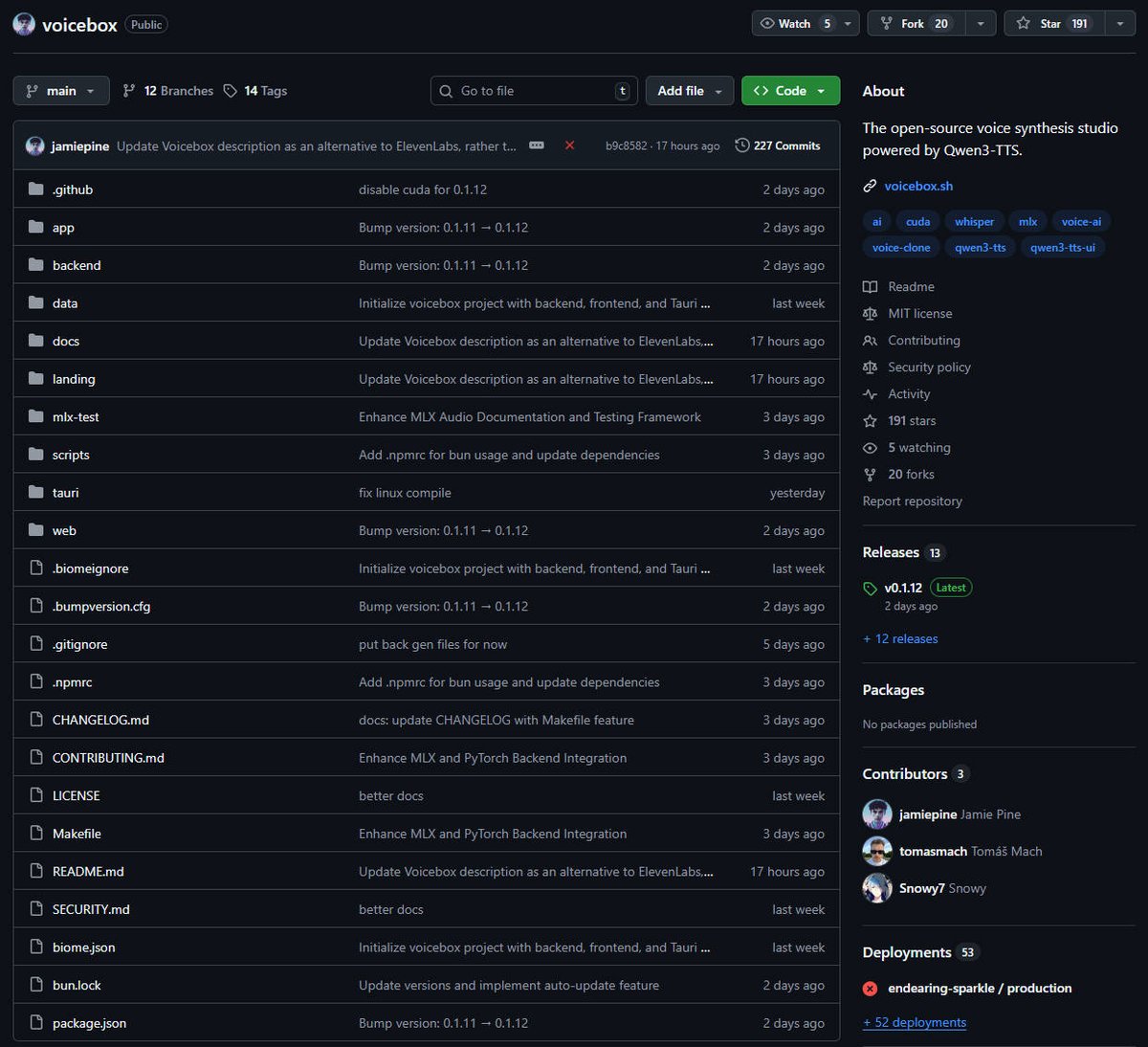Select the mlx topic tag
The width and height of the screenshot is (1148, 1047).
coord(1027,221)
